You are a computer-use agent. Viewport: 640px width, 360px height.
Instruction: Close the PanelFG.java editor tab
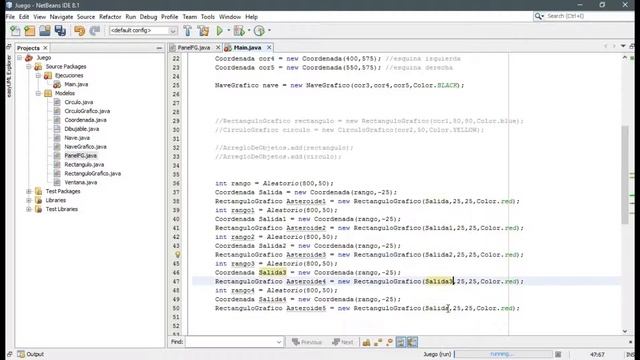[x=218, y=48]
